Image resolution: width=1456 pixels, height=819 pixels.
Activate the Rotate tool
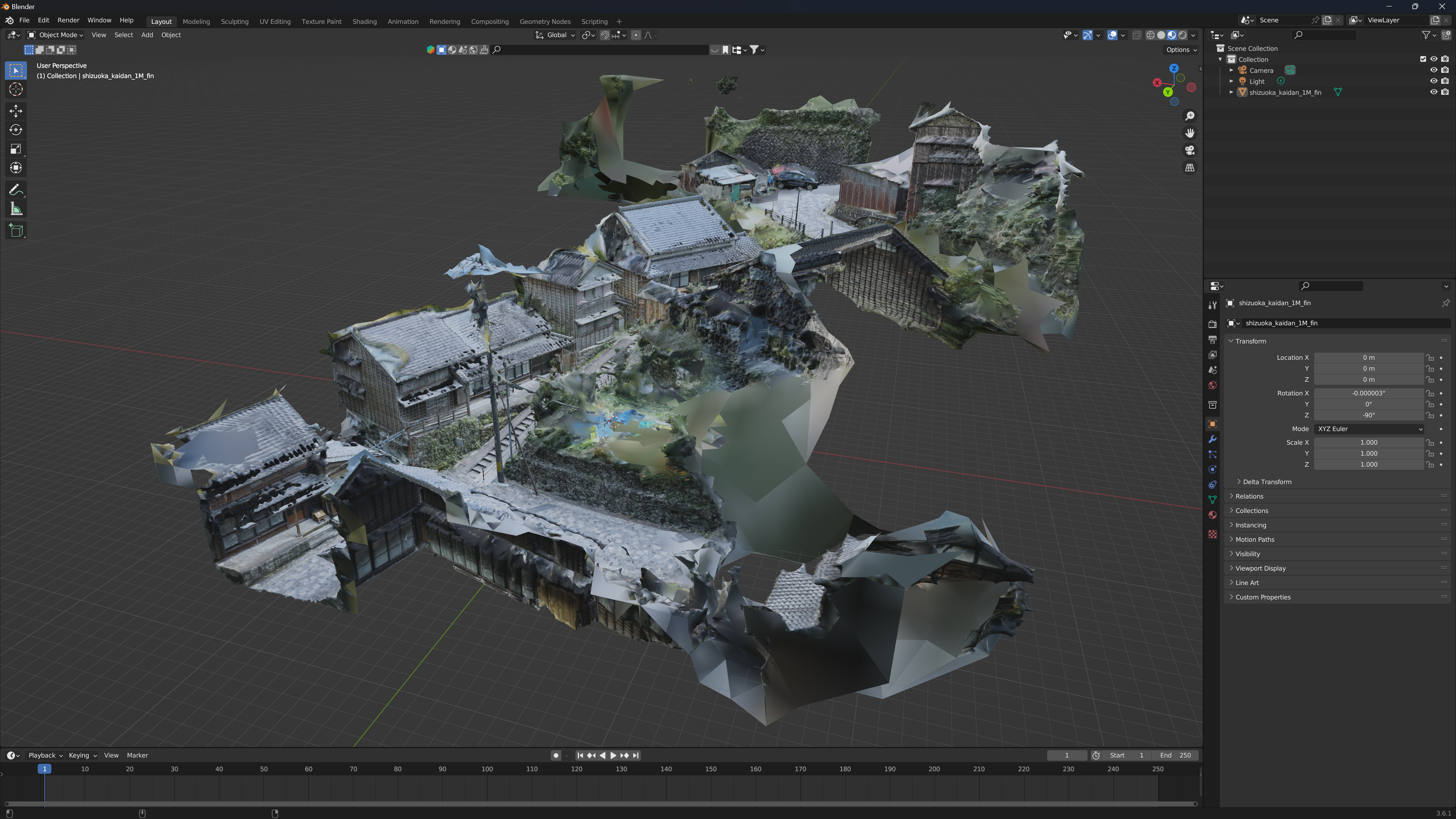[x=16, y=129]
